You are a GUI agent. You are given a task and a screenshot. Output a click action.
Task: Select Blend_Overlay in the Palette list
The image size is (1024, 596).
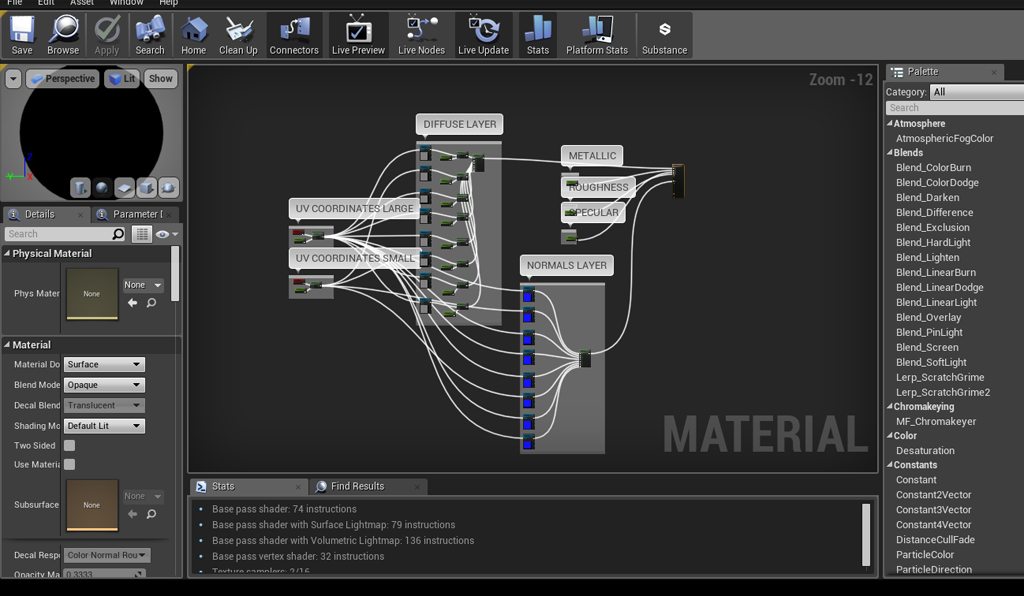pyautogui.click(x=929, y=317)
